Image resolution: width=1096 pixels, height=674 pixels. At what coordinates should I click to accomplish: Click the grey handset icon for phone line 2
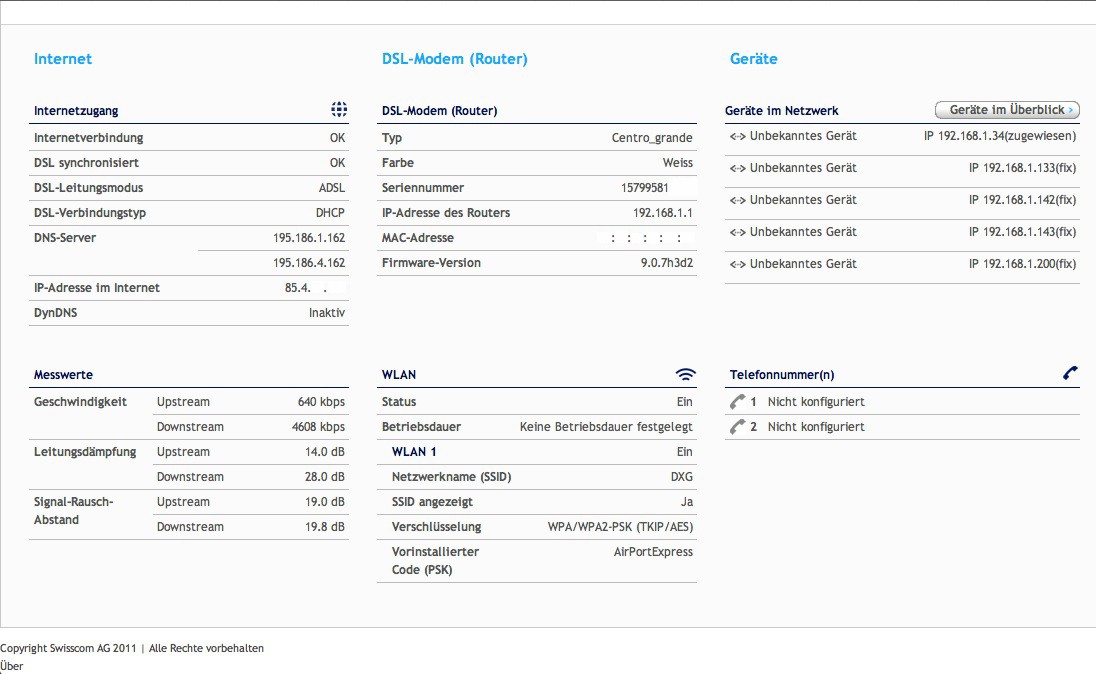pyautogui.click(x=737, y=427)
